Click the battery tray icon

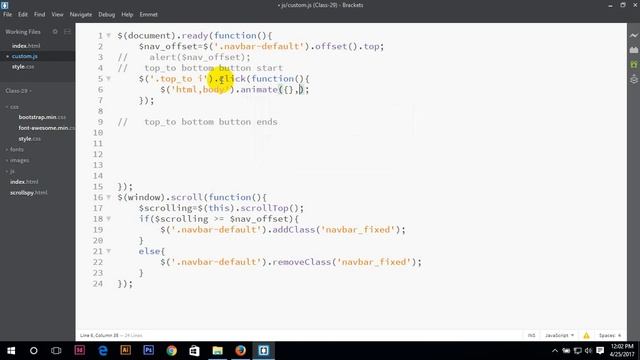click(x=566, y=351)
